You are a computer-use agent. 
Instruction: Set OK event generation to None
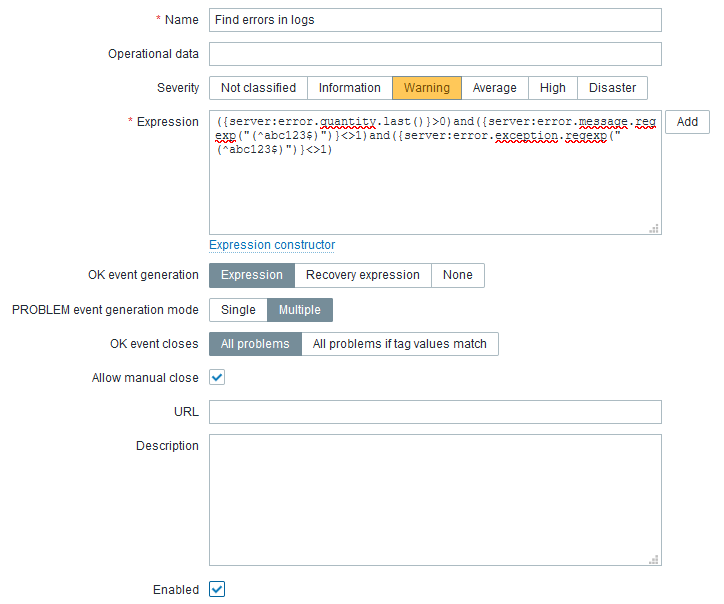(458, 275)
